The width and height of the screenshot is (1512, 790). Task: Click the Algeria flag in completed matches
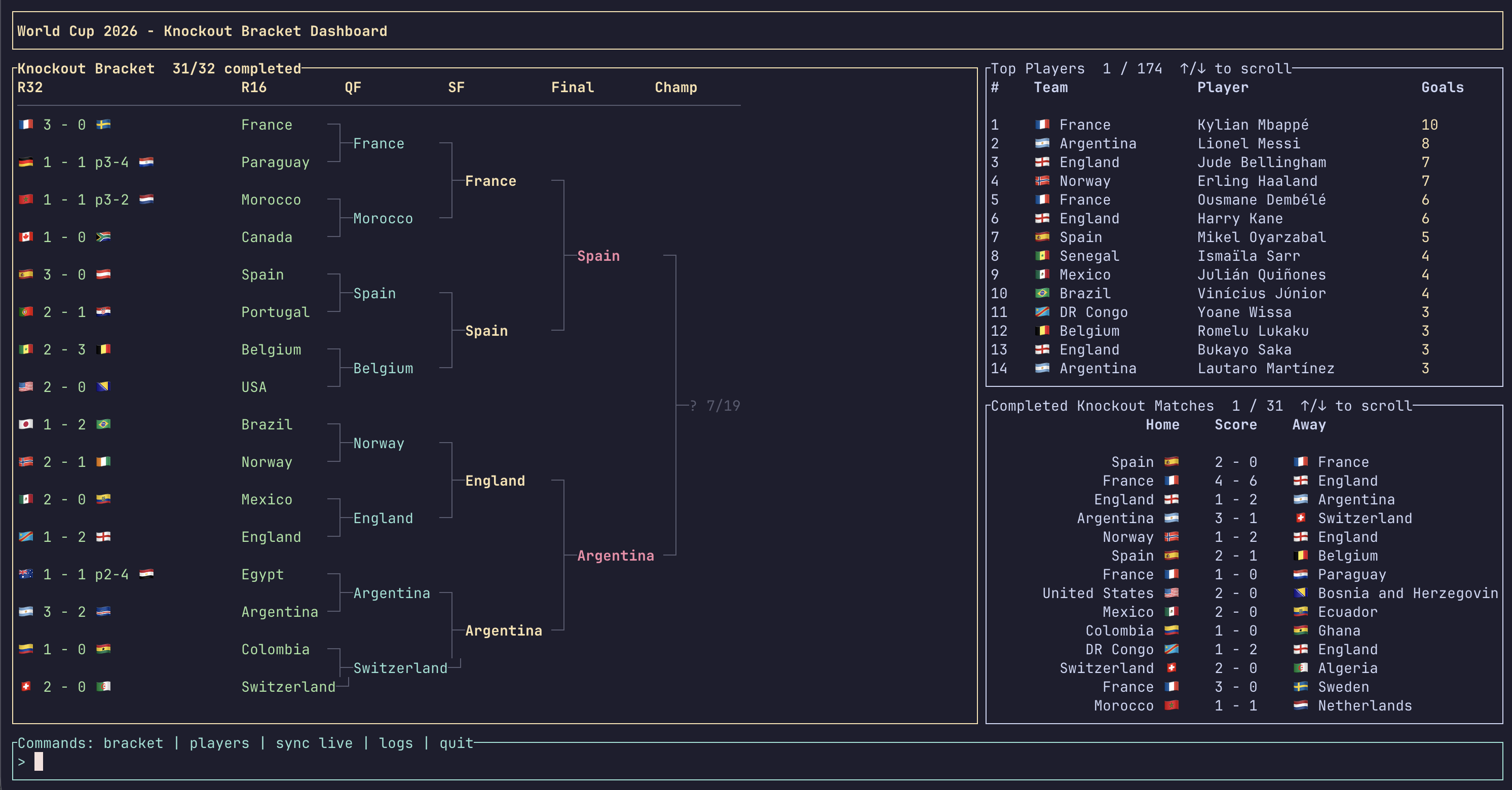tap(1301, 668)
